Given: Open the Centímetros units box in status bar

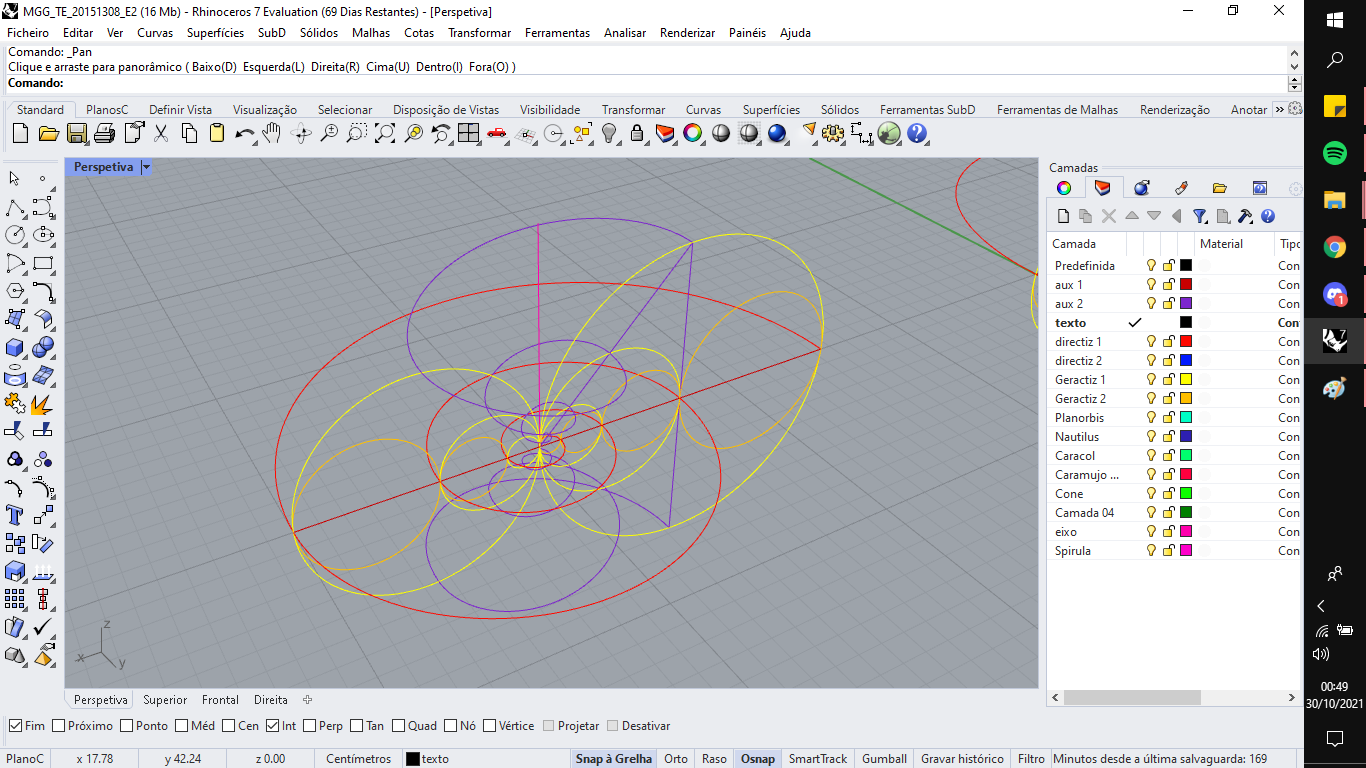Looking at the screenshot, I should 358,759.
